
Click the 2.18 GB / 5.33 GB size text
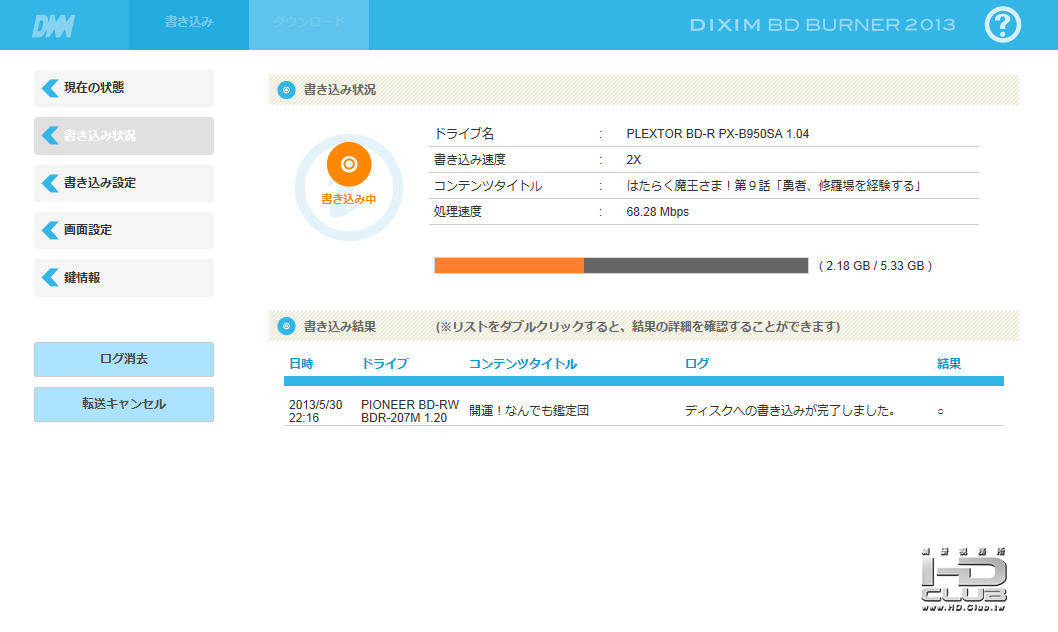coord(875,266)
